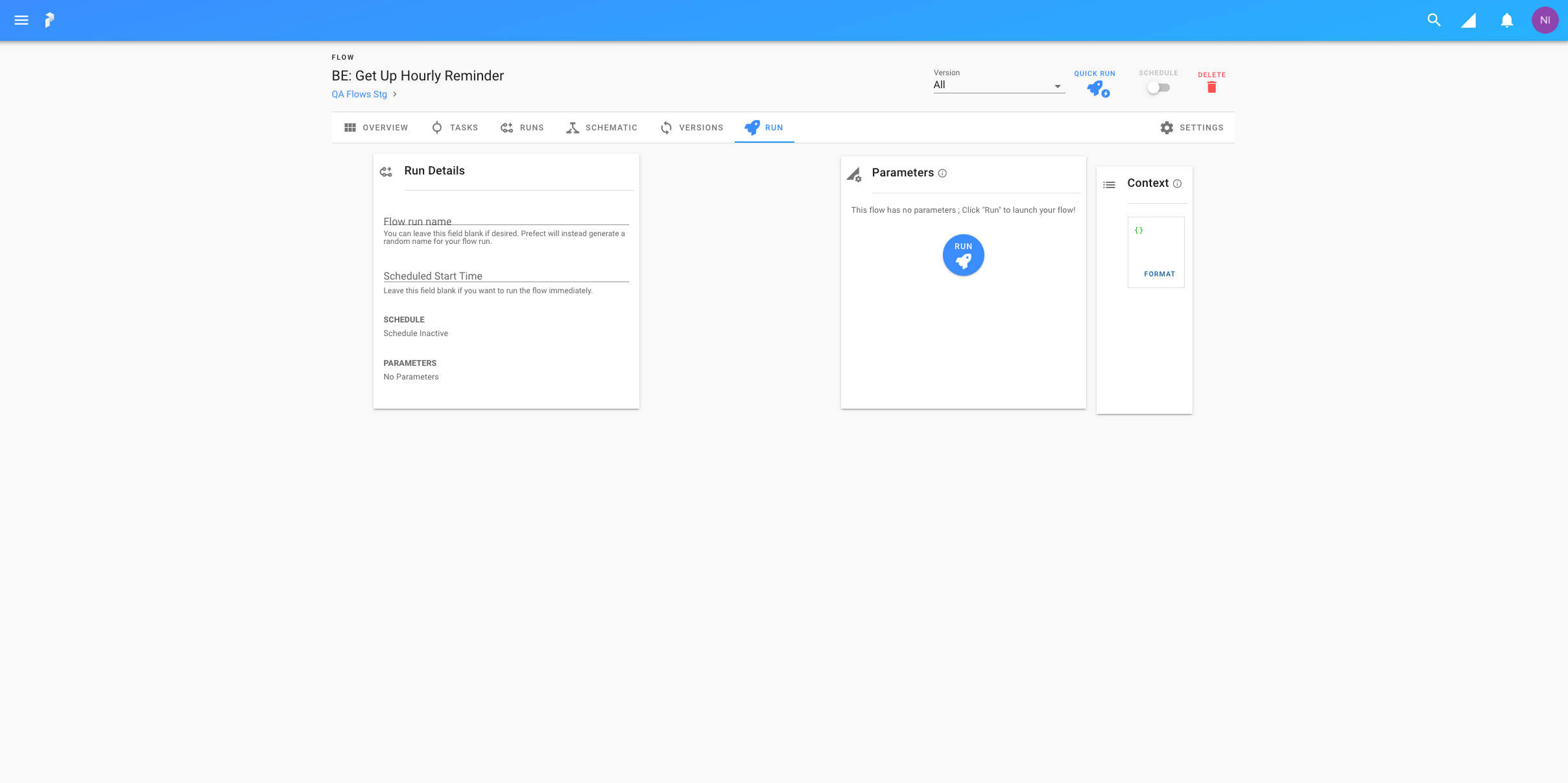
Task: Click the QA Flows Stg project link
Action: click(359, 94)
